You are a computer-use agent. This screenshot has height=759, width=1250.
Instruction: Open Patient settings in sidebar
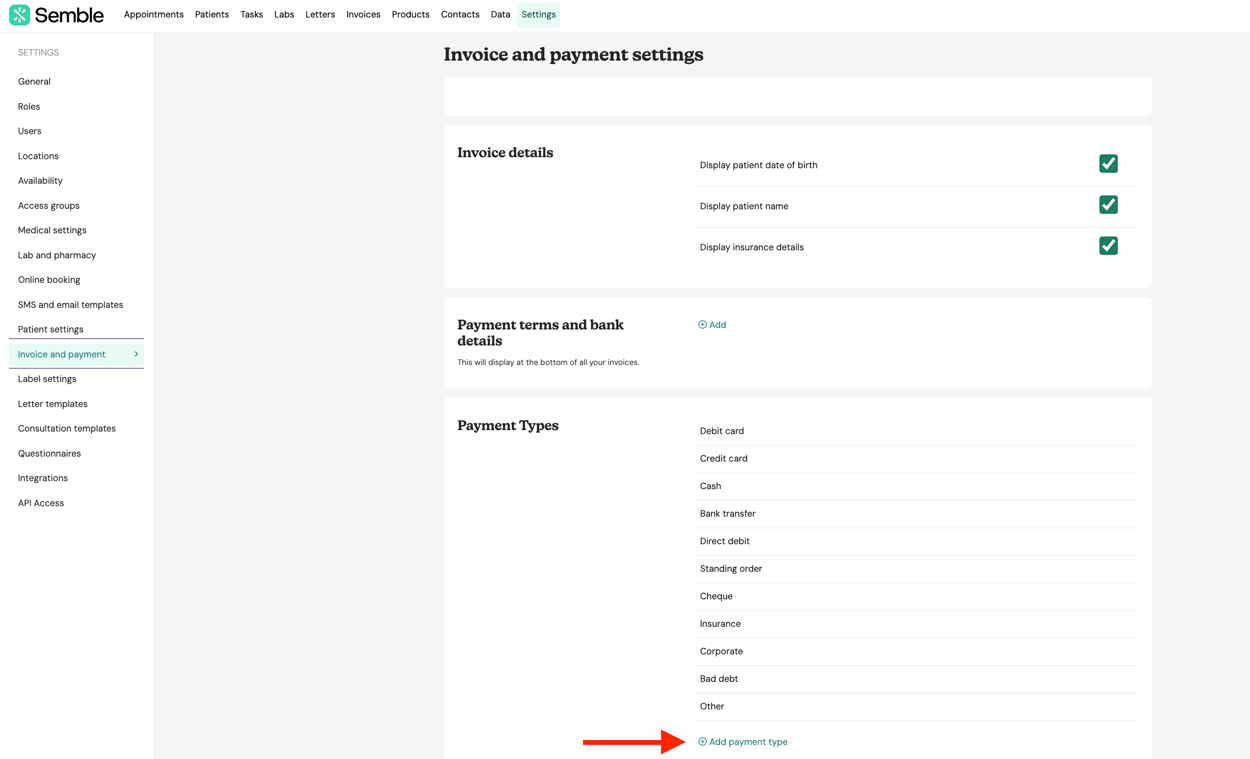point(51,329)
